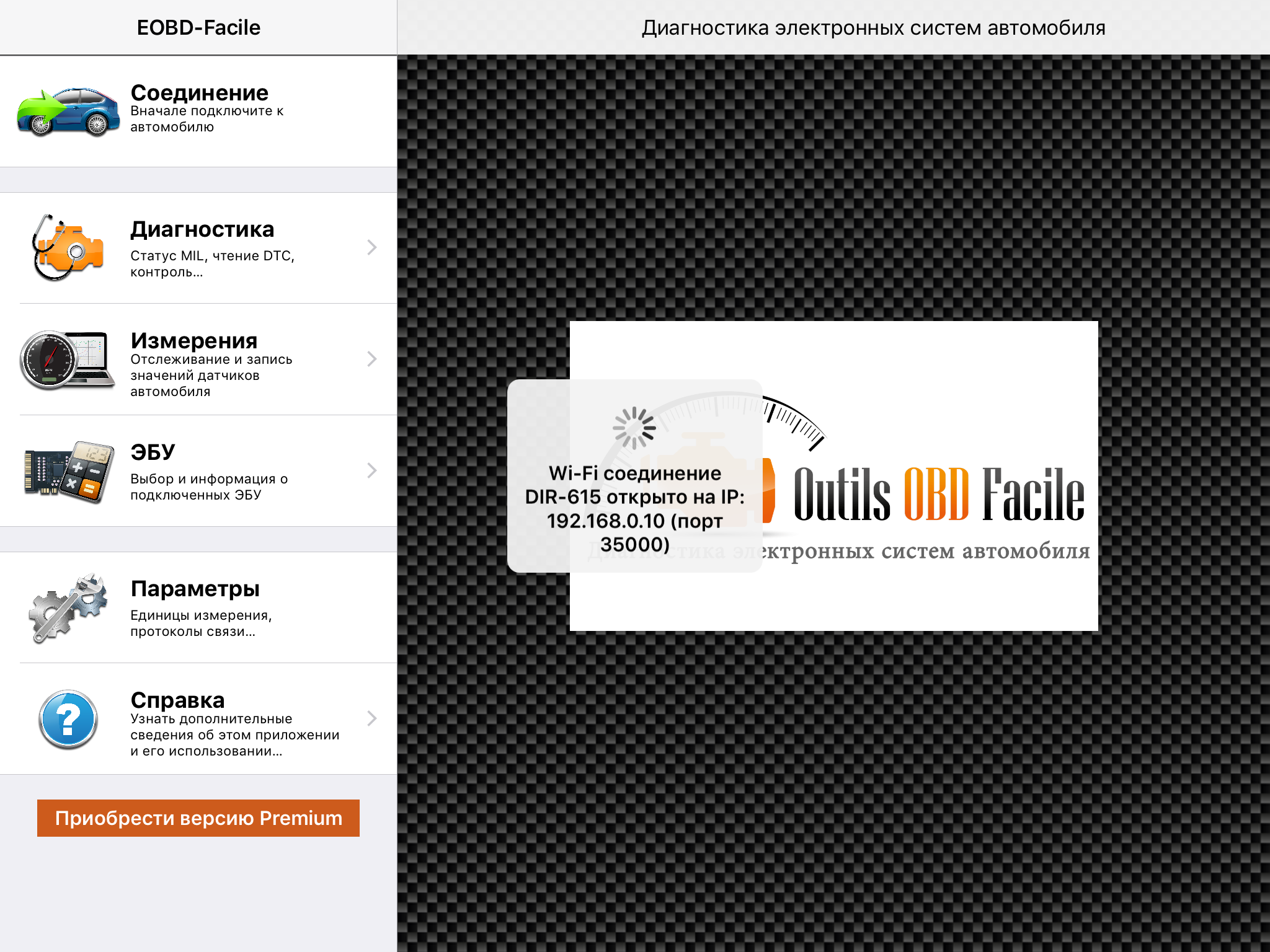Select the ЭБУ title text
The image size is (1270, 952).
pyautogui.click(x=153, y=452)
